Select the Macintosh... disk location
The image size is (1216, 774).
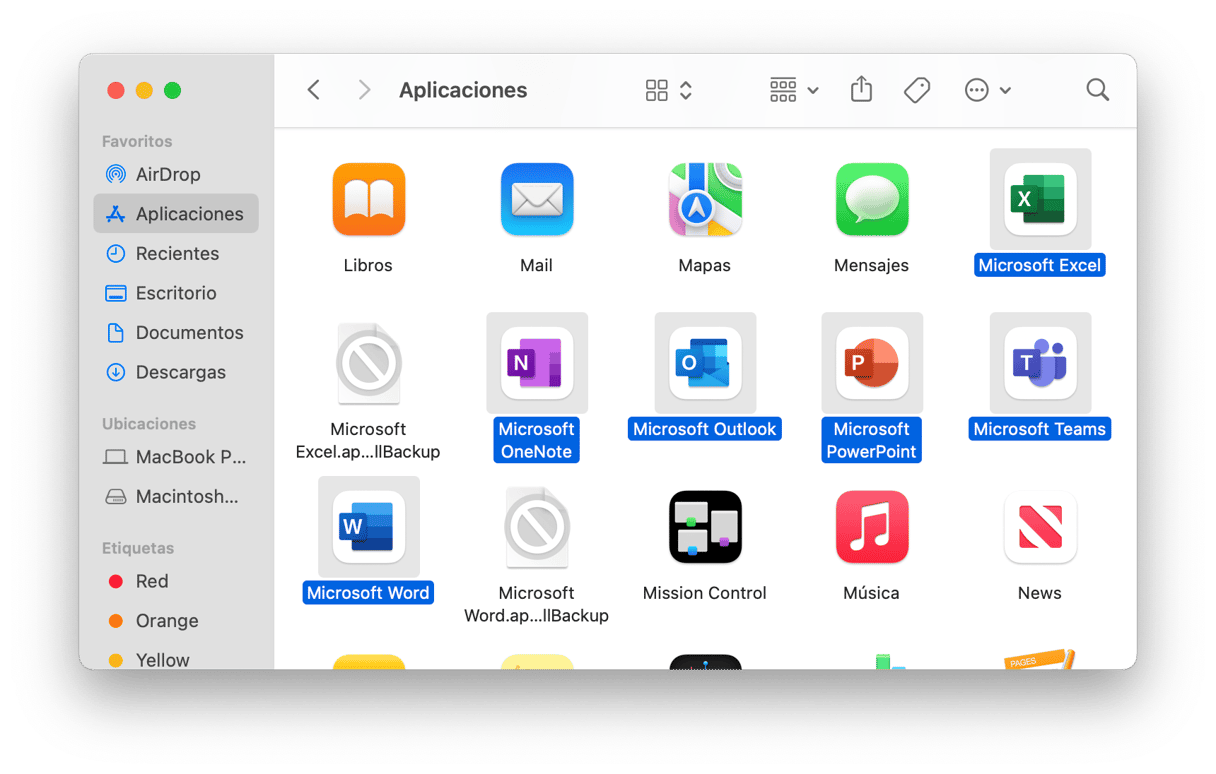pyautogui.click(x=176, y=496)
